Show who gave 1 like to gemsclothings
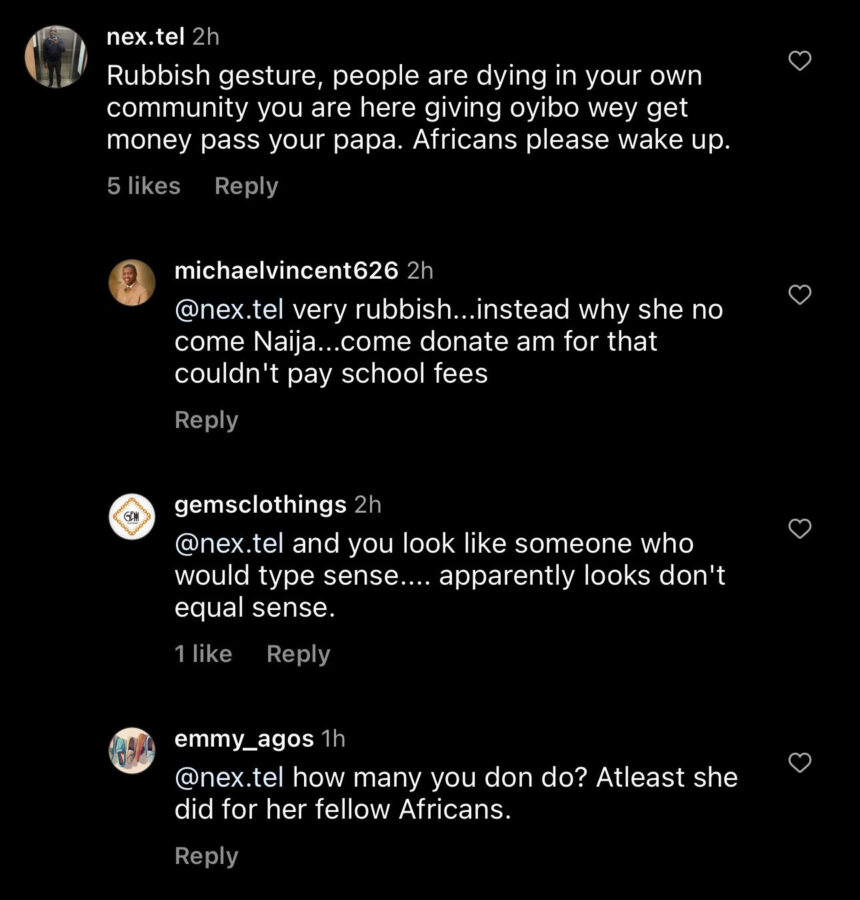860x900 pixels. (203, 654)
